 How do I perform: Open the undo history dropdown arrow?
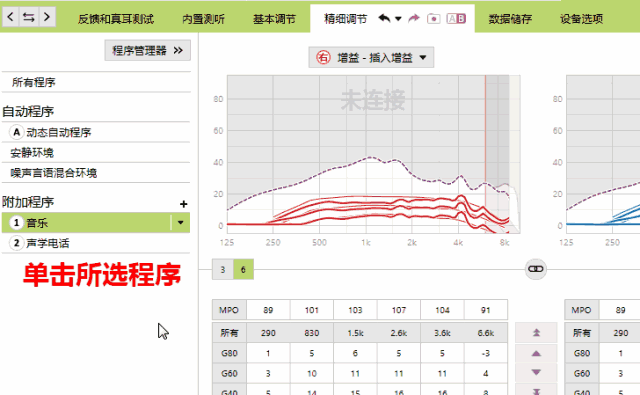point(398,19)
